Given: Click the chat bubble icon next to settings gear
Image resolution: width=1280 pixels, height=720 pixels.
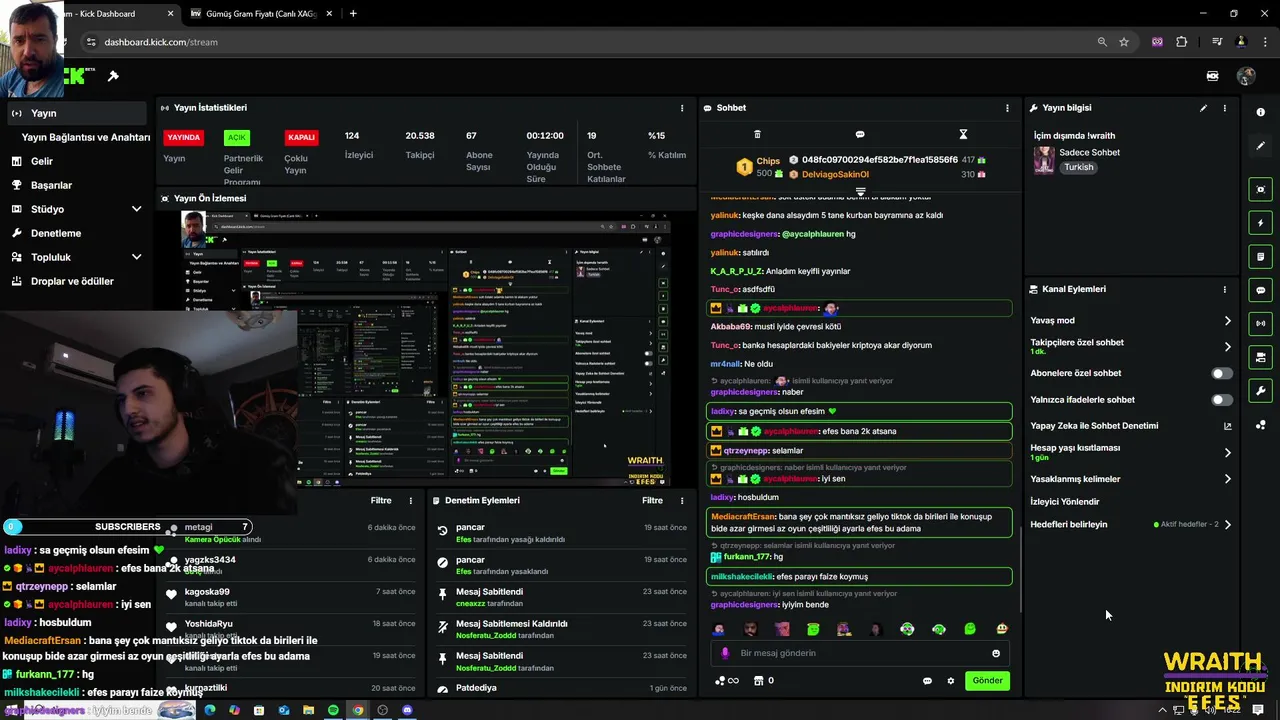Looking at the screenshot, I should [x=927, y=681].
